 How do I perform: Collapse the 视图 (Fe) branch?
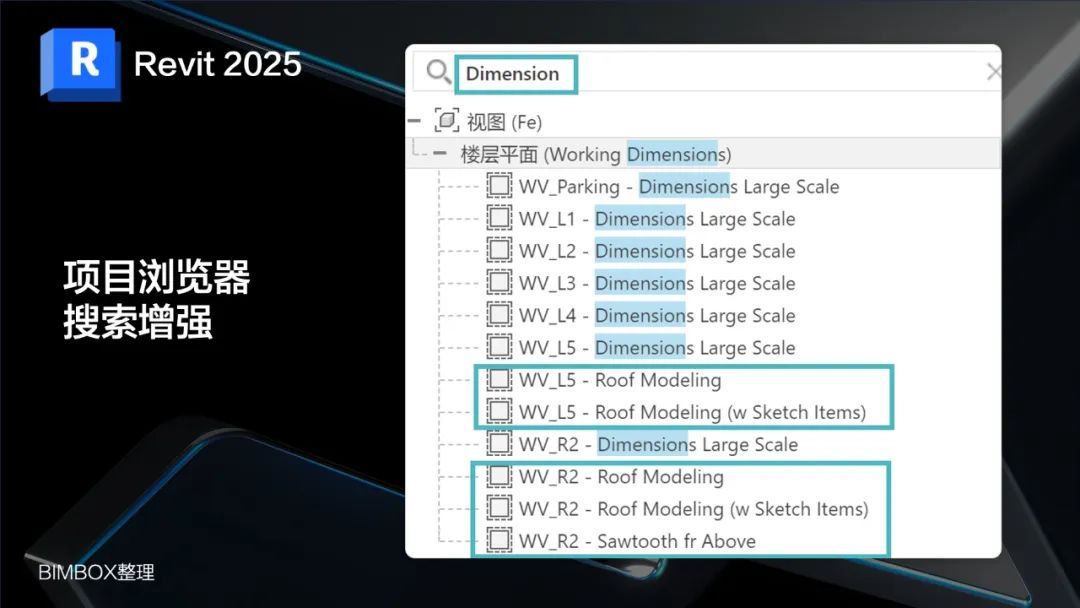tap(413, 120)
